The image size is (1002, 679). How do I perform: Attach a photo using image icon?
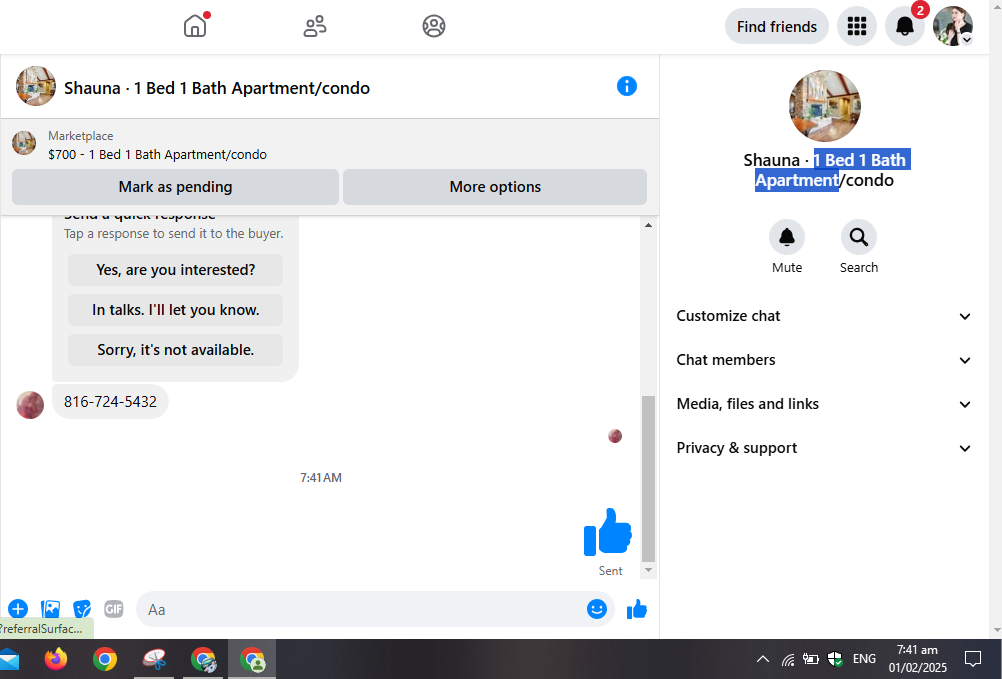coord(50,609)
